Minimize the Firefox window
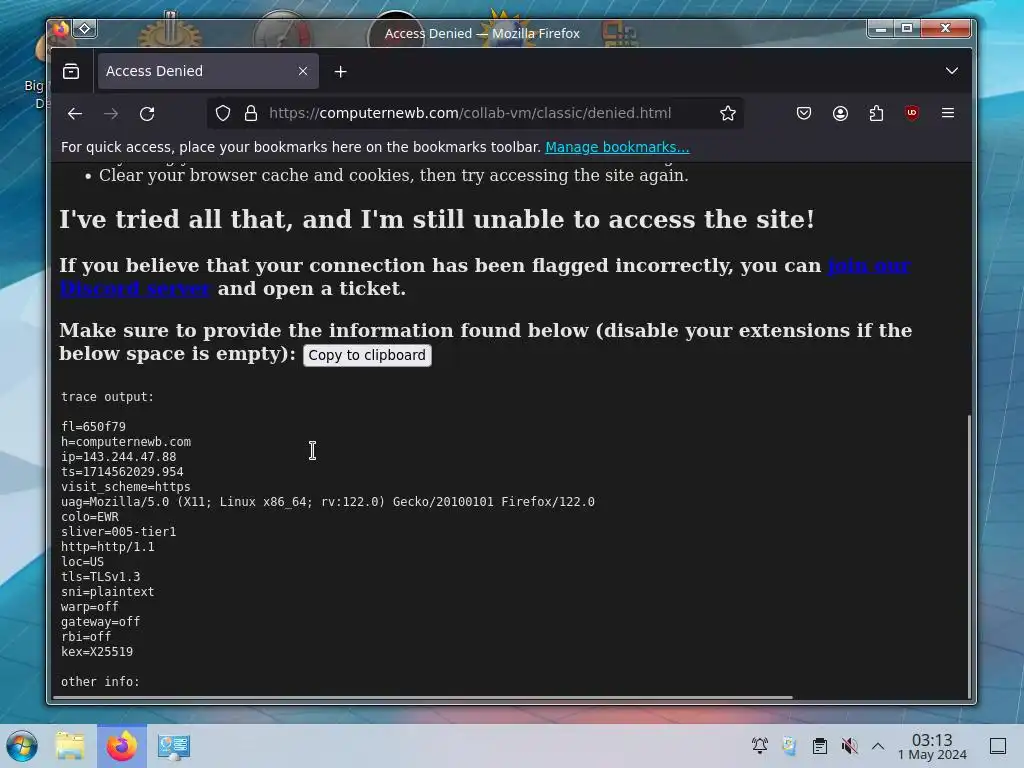The image size is (1024, 768). [880, 29]
